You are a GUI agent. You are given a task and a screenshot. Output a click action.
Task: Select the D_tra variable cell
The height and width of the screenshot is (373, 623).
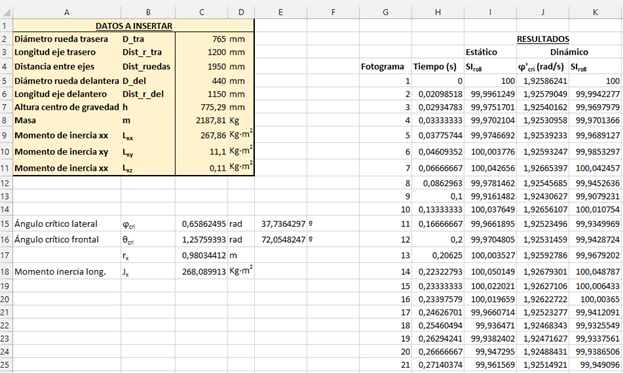(148, 39)
